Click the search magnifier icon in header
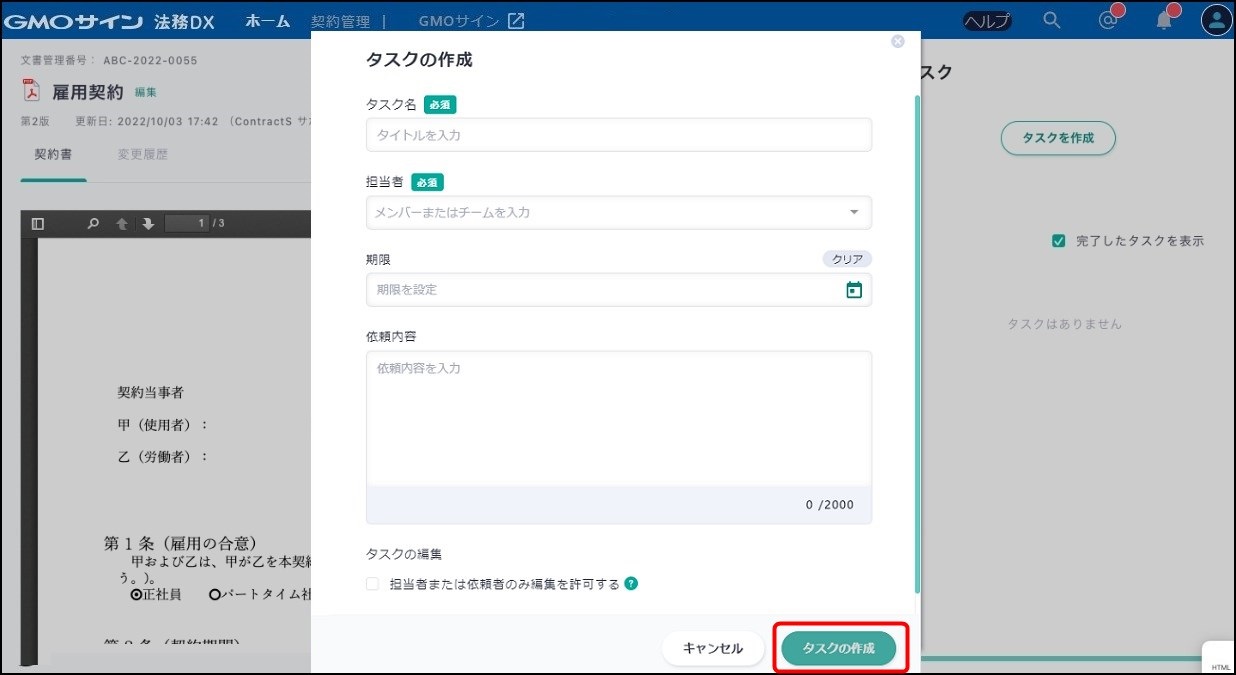Screen dimensions: 1236x675 pos(1051,20)
